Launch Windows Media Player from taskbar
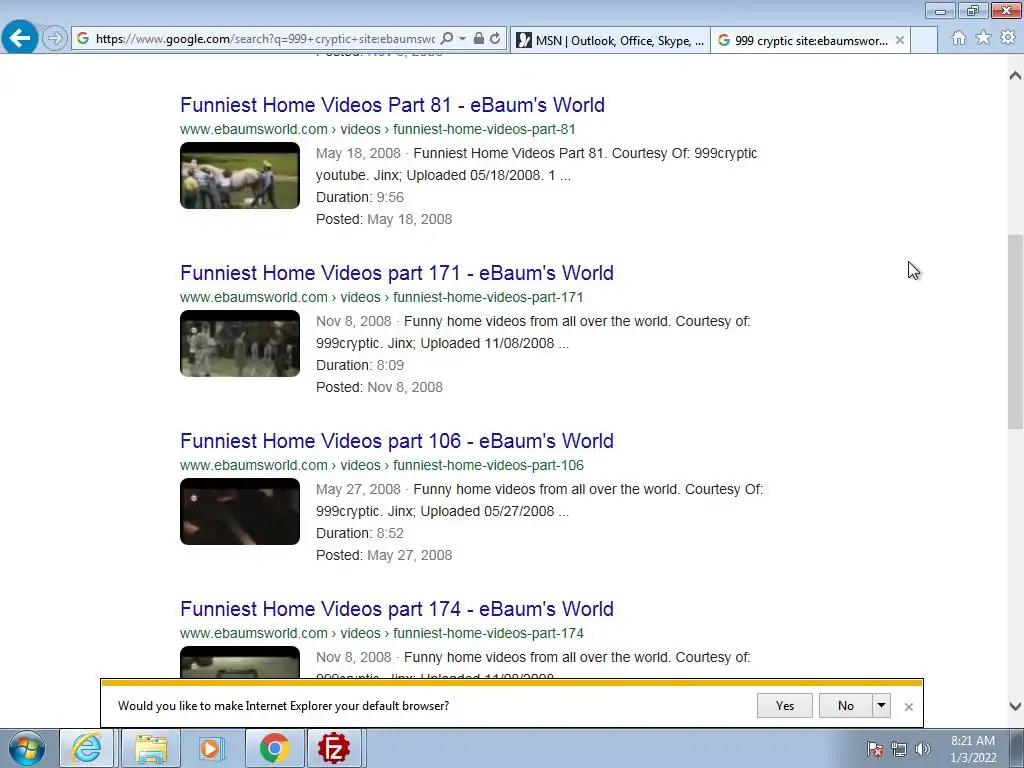 211,748
